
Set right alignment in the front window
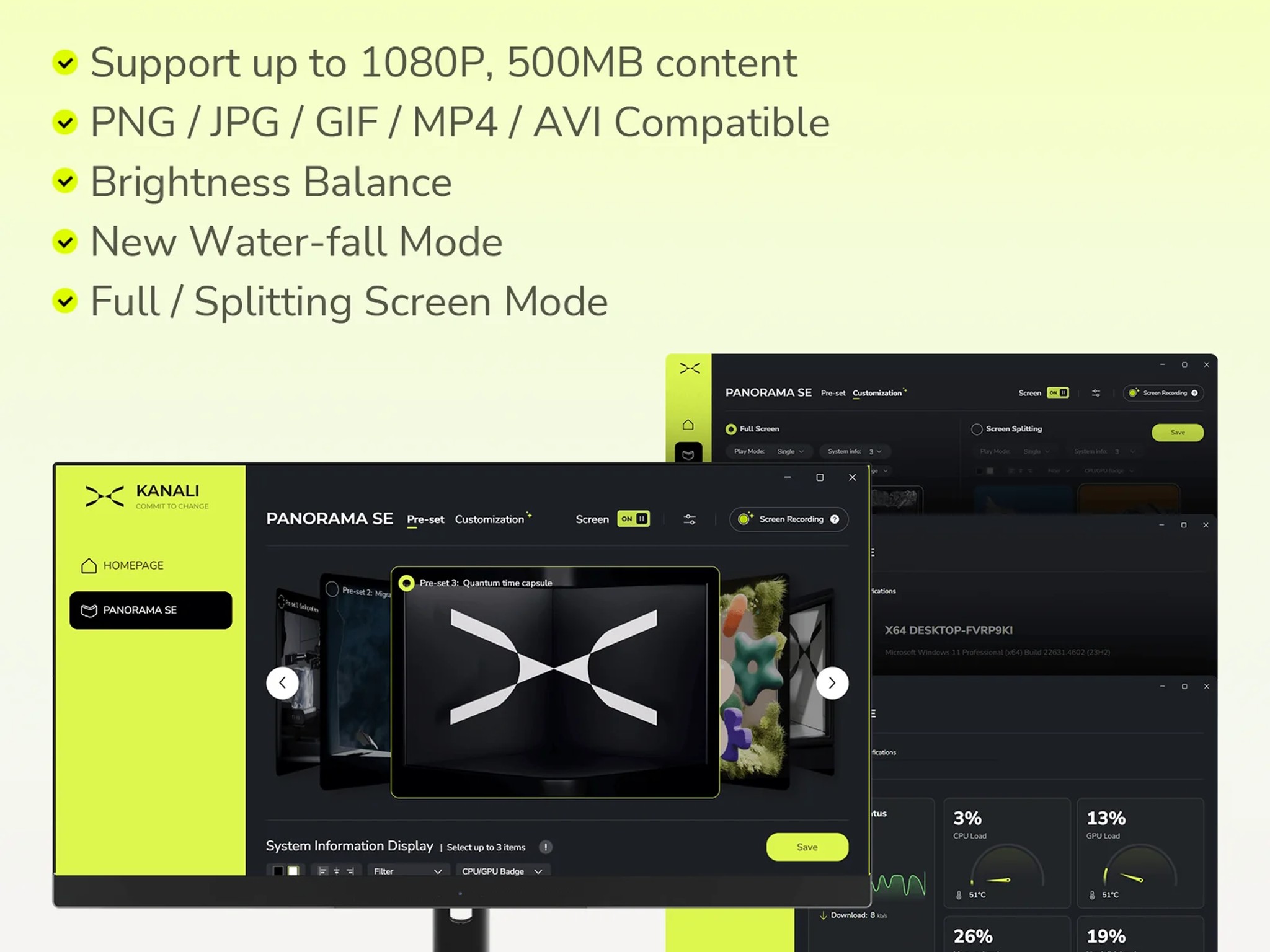pyautogui.click(x=350, y=871)
